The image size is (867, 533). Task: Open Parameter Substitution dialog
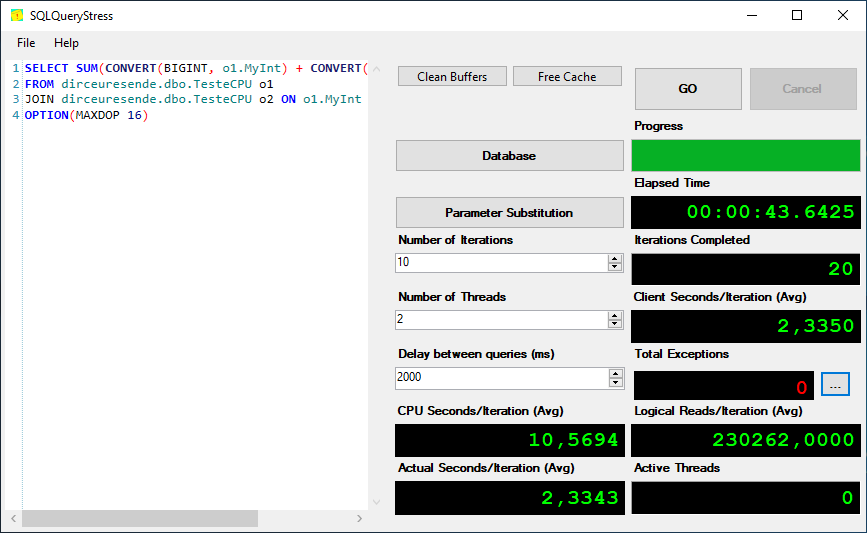pos(509,213)
